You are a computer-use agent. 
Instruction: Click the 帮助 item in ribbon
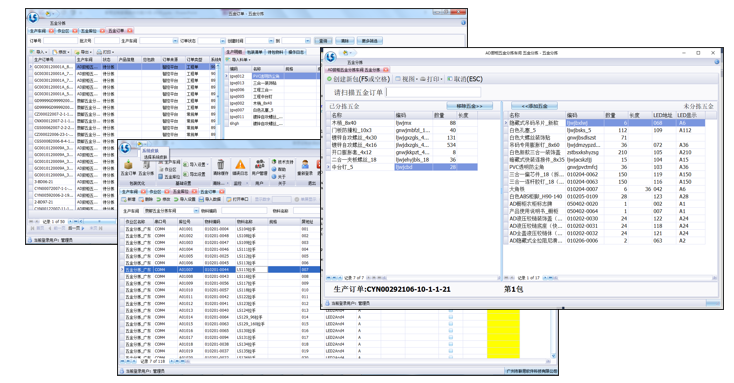tap(279, 169)
